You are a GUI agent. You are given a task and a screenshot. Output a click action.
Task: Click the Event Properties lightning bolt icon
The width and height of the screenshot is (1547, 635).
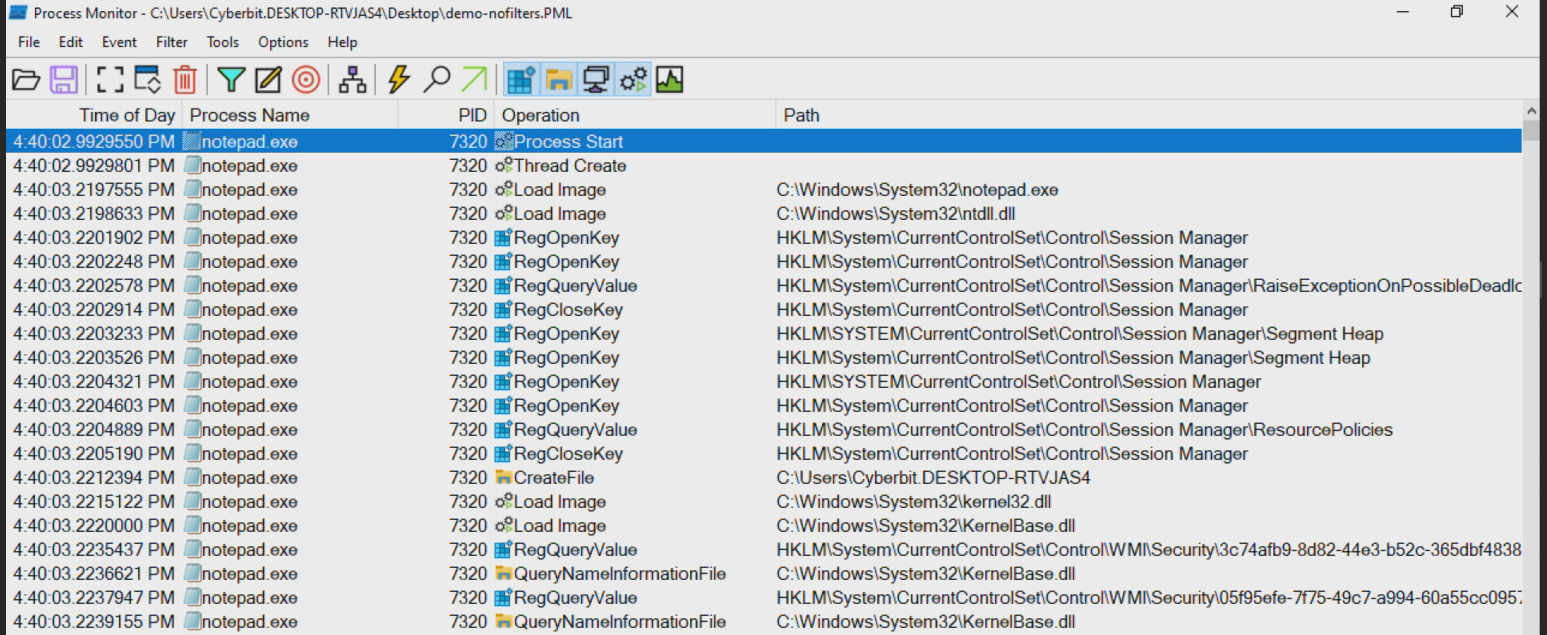coord(399,80)
